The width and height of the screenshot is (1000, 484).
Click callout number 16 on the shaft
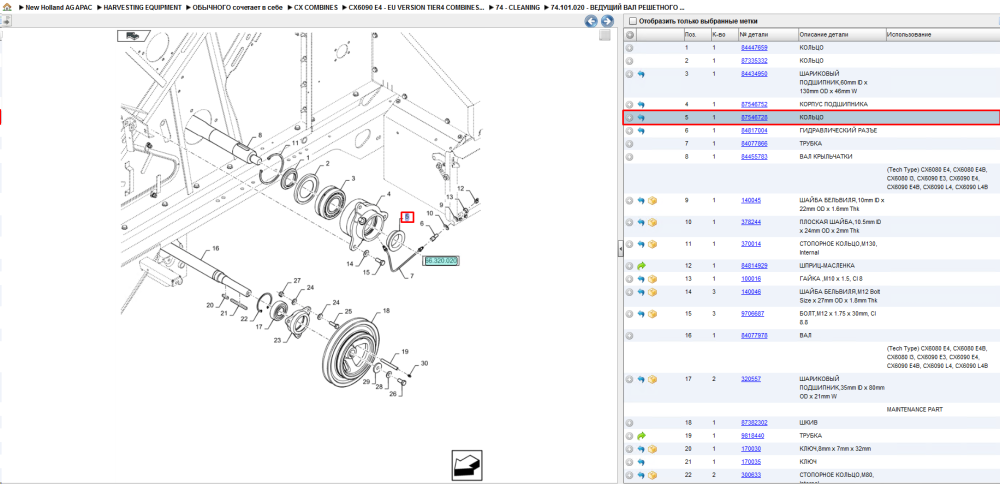(x=216, y=248)
